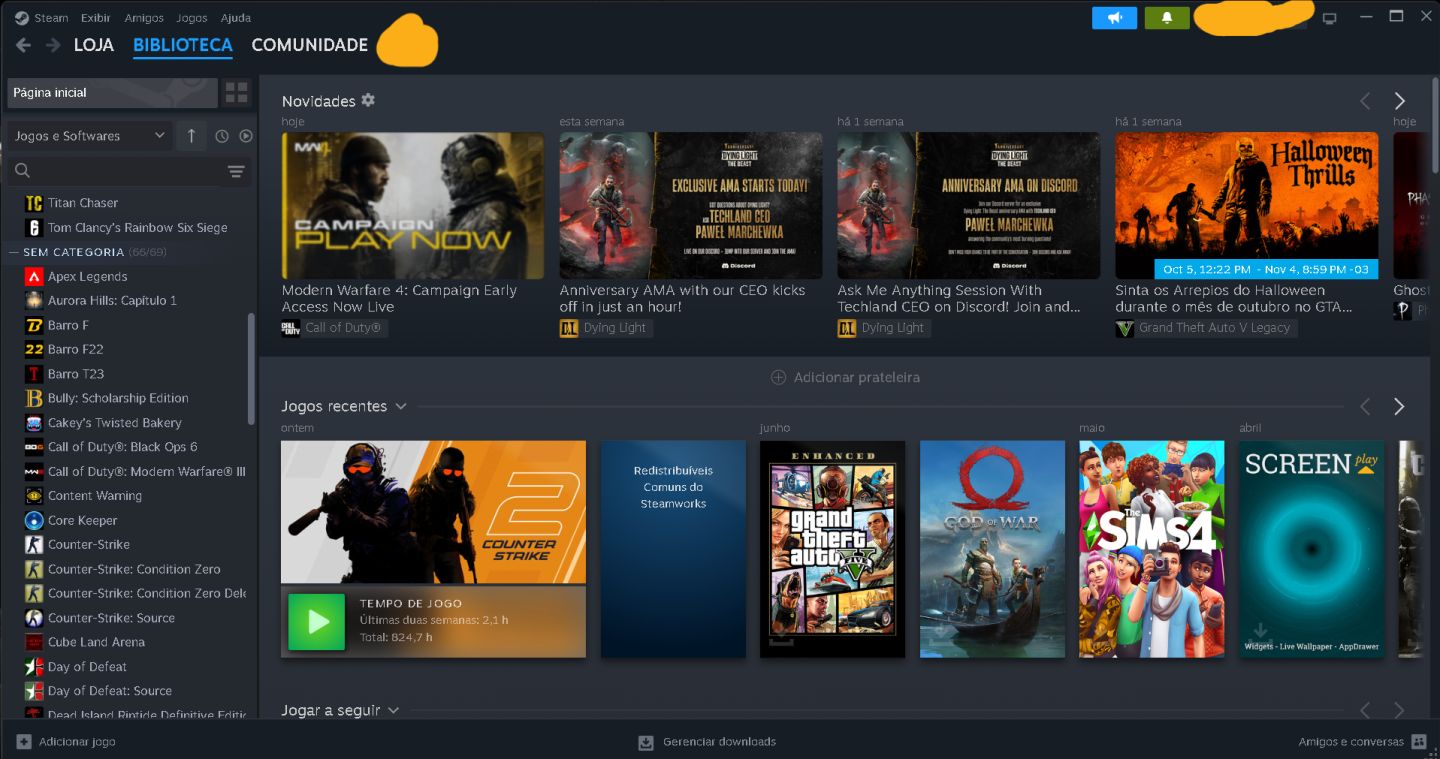
Task: Select Content Warning in the game list
Action: 95,496
